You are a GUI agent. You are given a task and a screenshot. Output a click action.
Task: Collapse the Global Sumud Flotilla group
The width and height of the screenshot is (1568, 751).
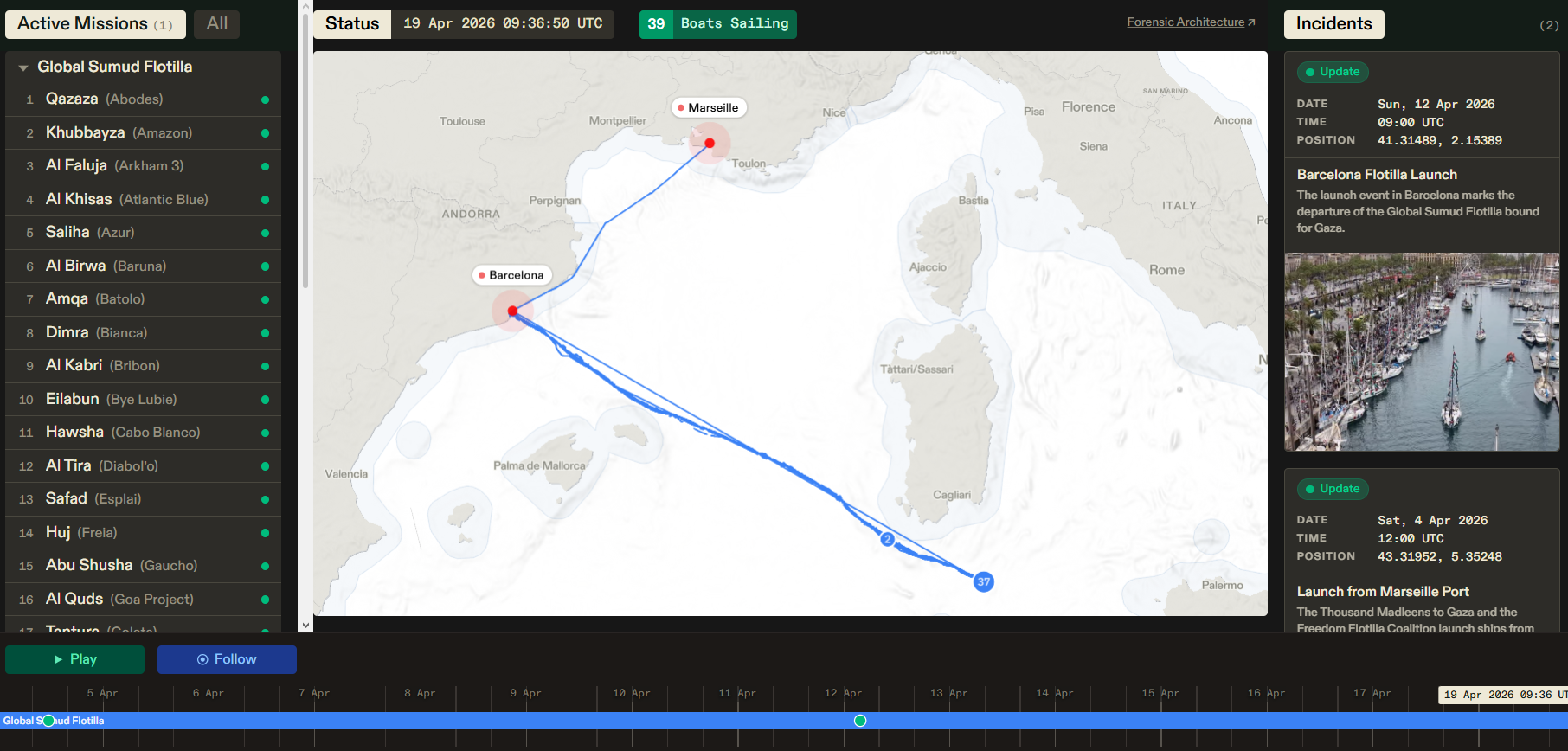click(23, 67)
